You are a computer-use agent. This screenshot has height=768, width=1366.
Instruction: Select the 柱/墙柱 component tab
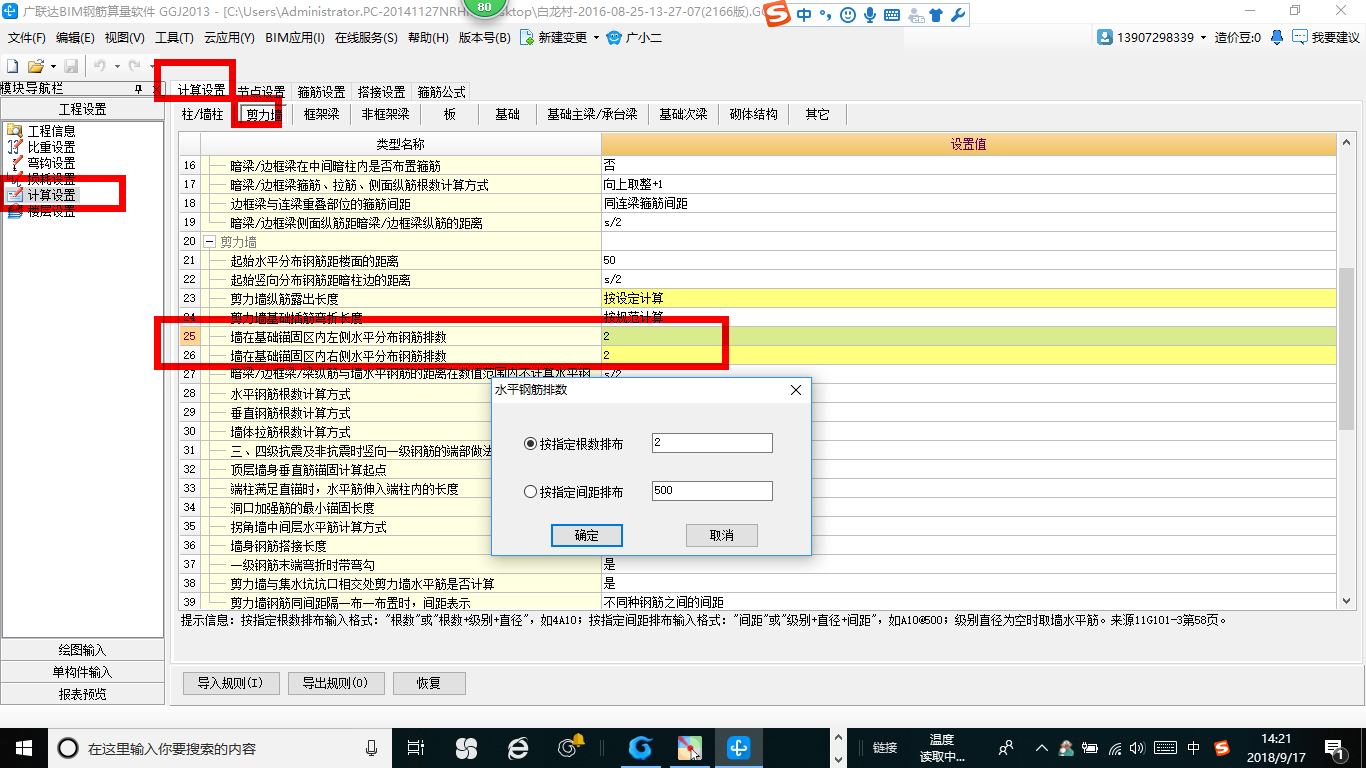(x=202, y=115)
